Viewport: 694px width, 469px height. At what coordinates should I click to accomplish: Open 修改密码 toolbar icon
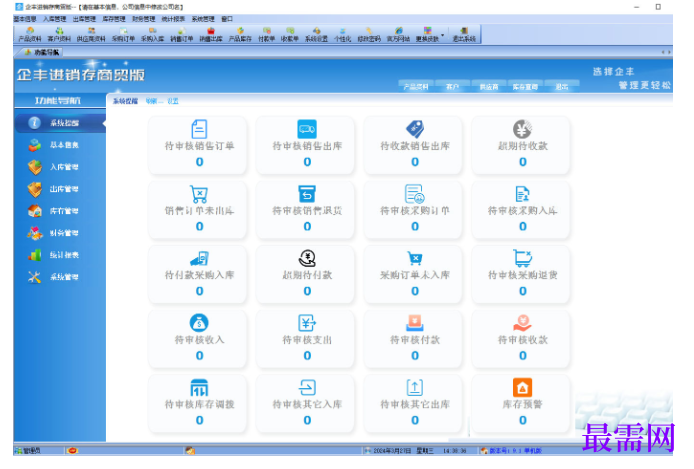(x=369, y=35)
